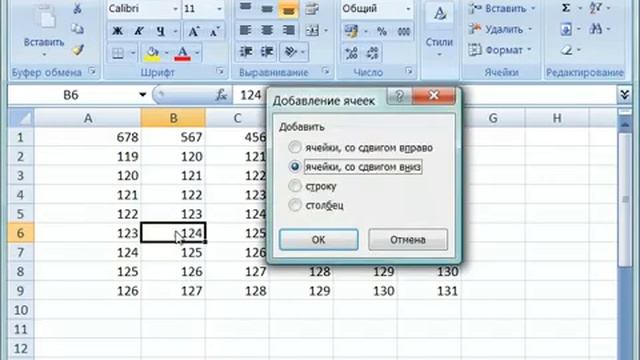Viewport: 640px width, 360px height.
Task: Open the Name Box dropdown arrow
Action: pyautogui.click(x=142, y=95)
